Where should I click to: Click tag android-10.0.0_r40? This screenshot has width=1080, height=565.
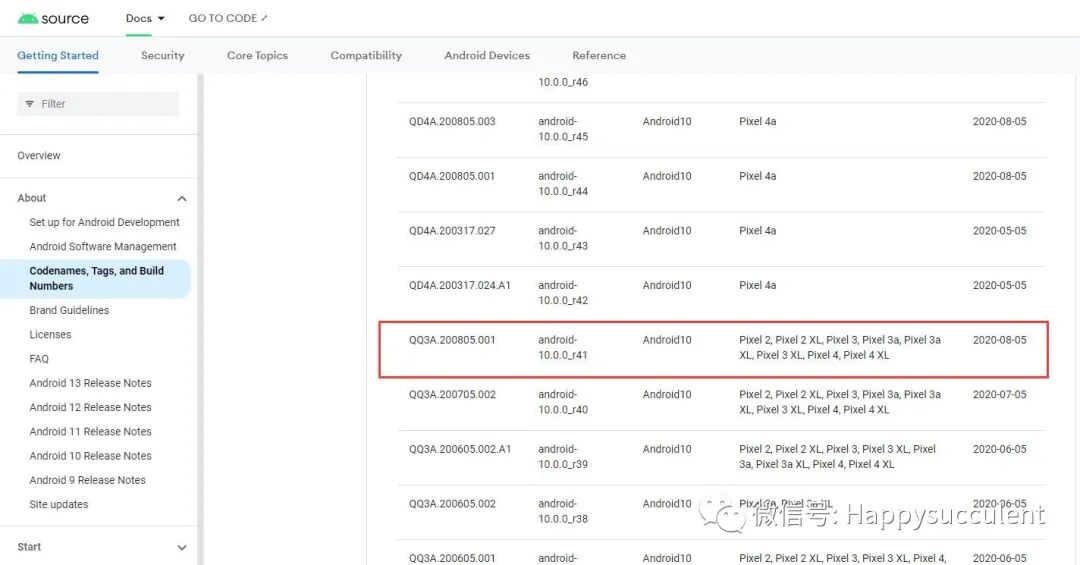(x=563, y=402)
